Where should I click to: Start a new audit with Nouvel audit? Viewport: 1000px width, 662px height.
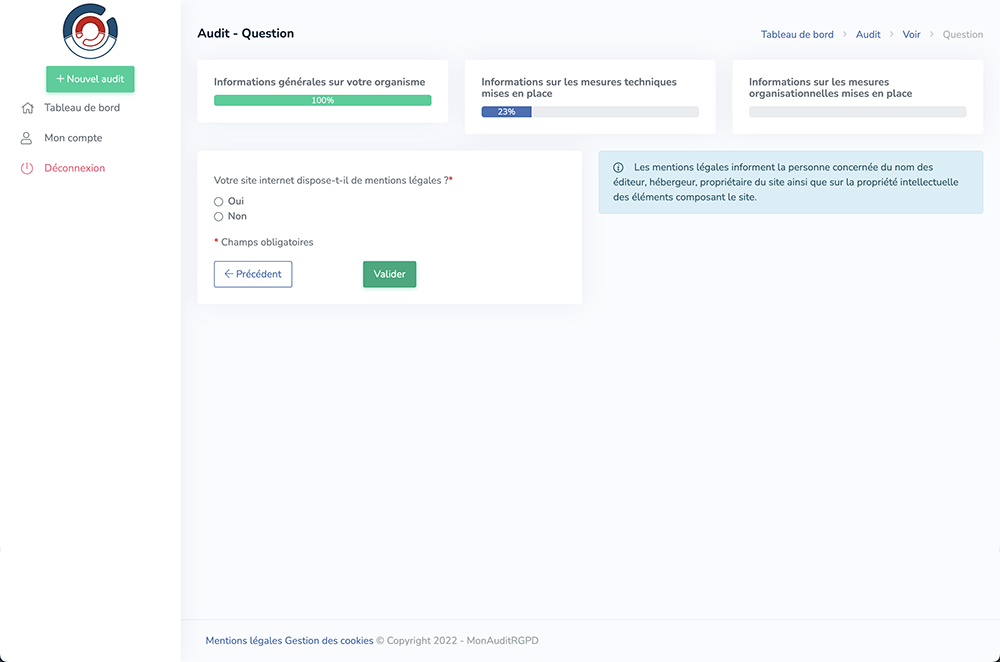click(x=90, y=79)
